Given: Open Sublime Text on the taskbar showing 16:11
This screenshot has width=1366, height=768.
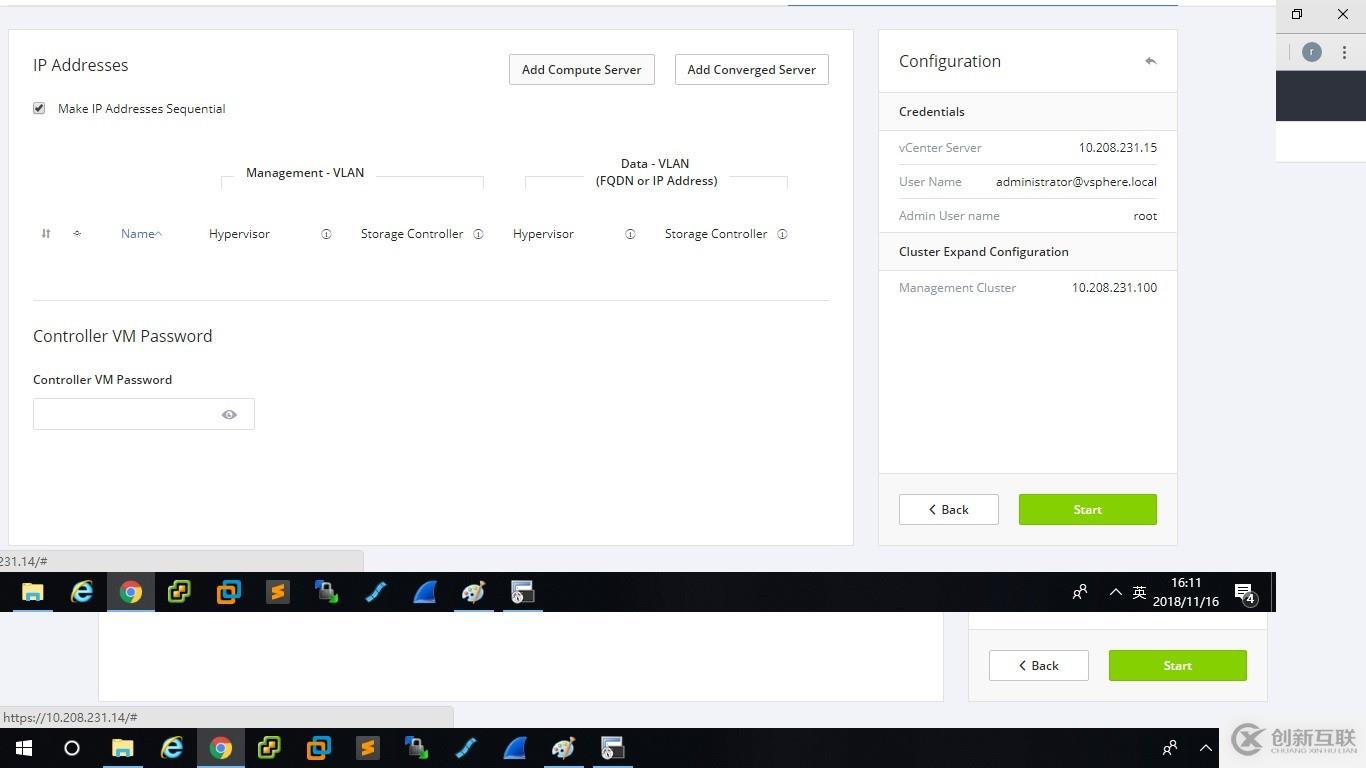Looking at the screenshot, I should (278, 592).
